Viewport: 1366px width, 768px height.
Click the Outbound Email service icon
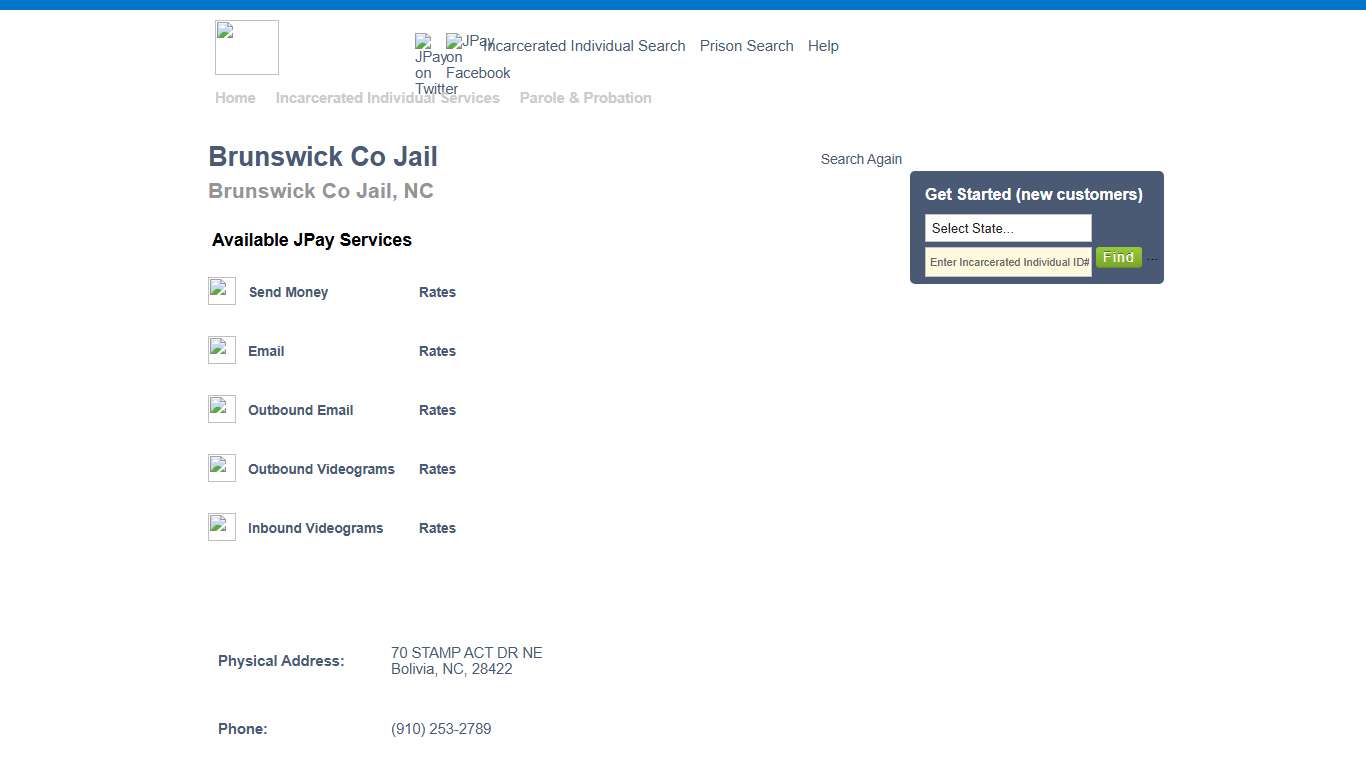tap(221, 408)
